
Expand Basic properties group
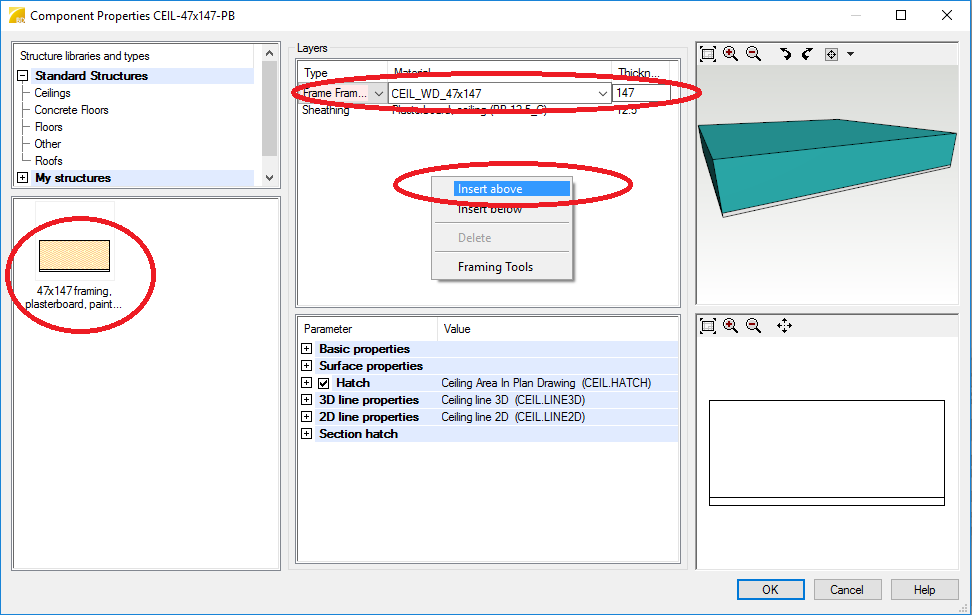click(306, 349)
